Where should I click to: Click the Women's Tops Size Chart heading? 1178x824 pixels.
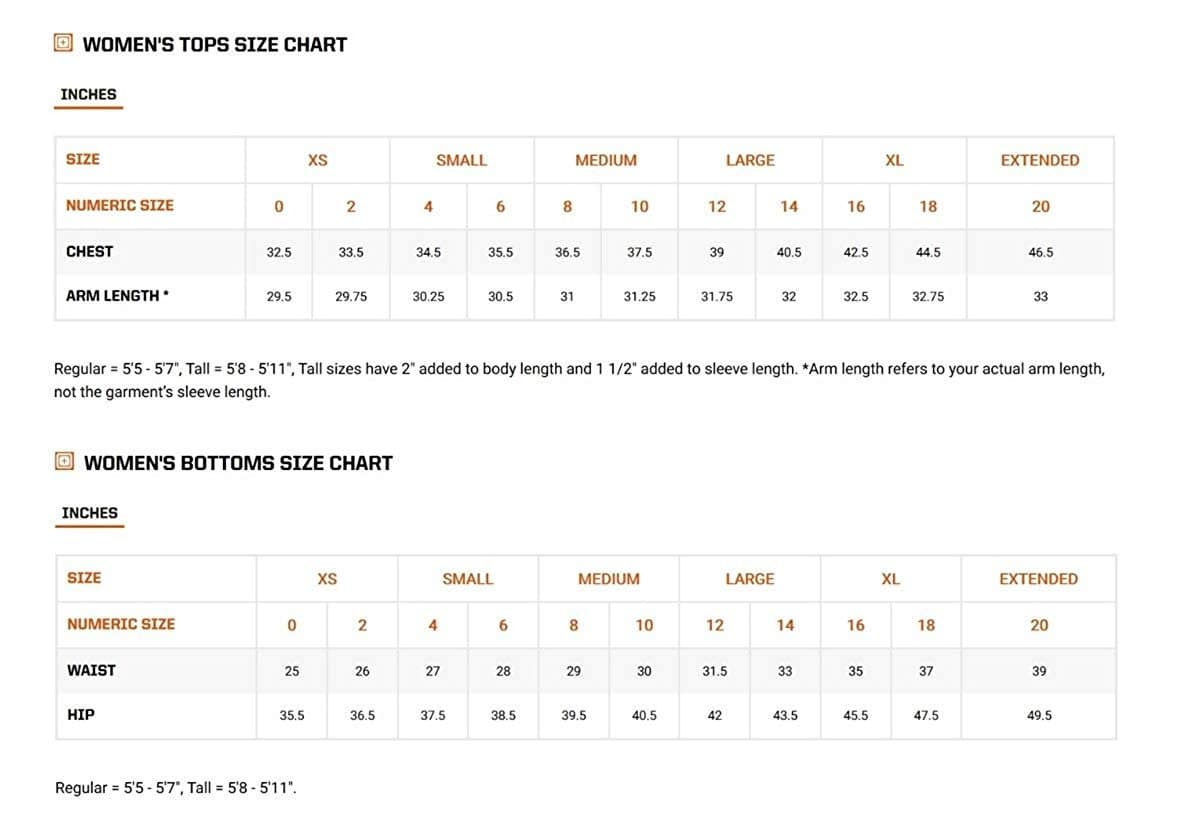215,45
